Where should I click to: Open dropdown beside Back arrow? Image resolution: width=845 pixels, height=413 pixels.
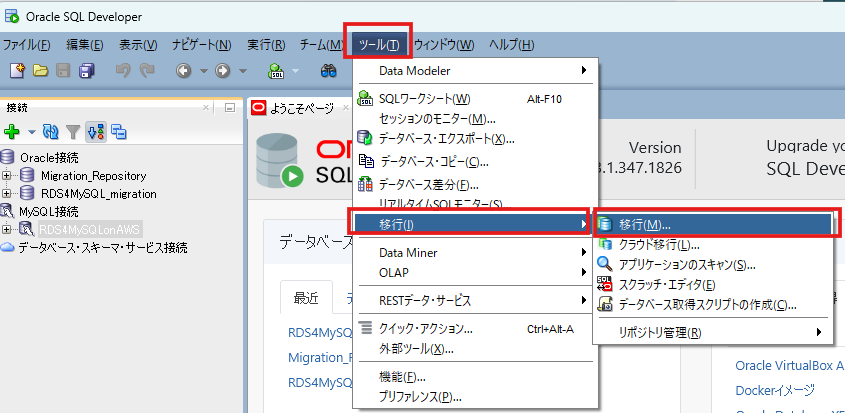pyautogui.click(x=204, y=71)
